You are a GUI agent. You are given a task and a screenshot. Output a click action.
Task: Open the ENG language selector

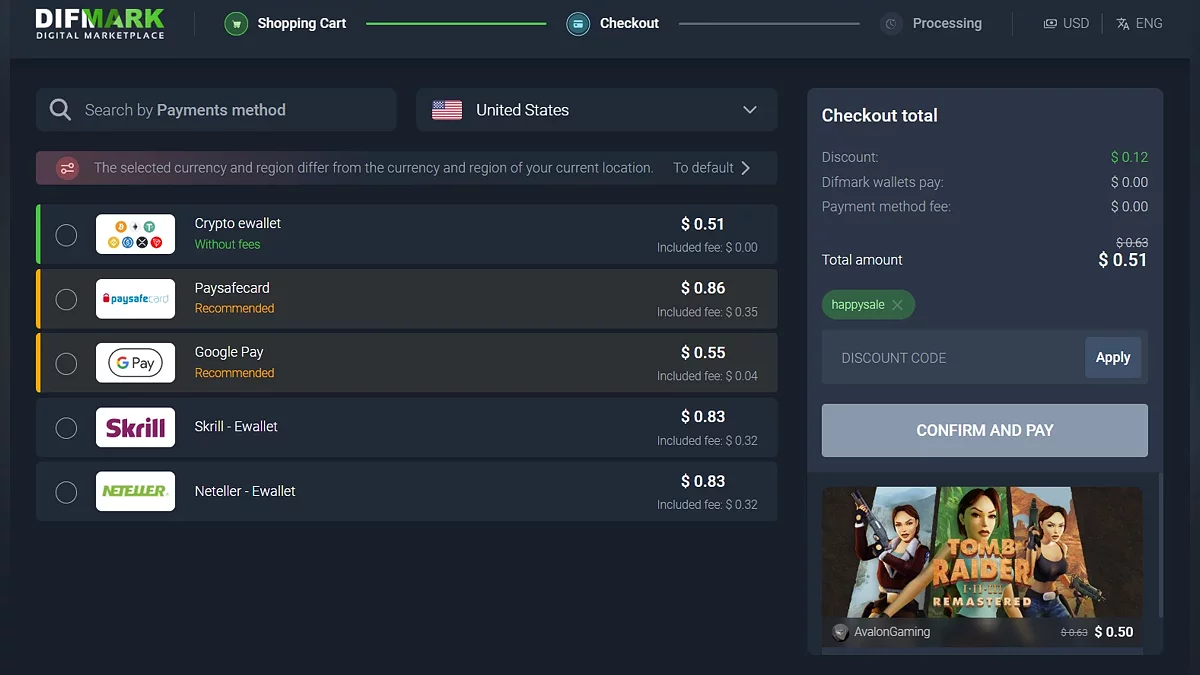pos(1139,23)
